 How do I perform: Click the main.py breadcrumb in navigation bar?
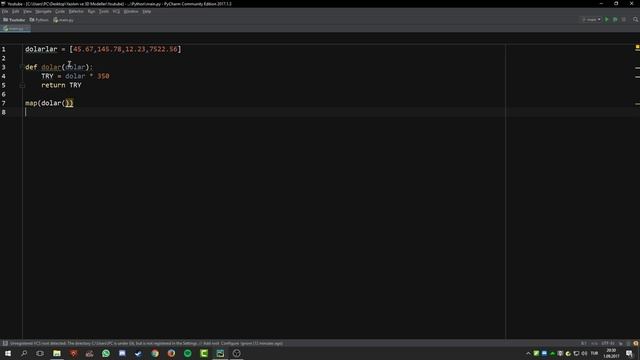click(63, 20)
